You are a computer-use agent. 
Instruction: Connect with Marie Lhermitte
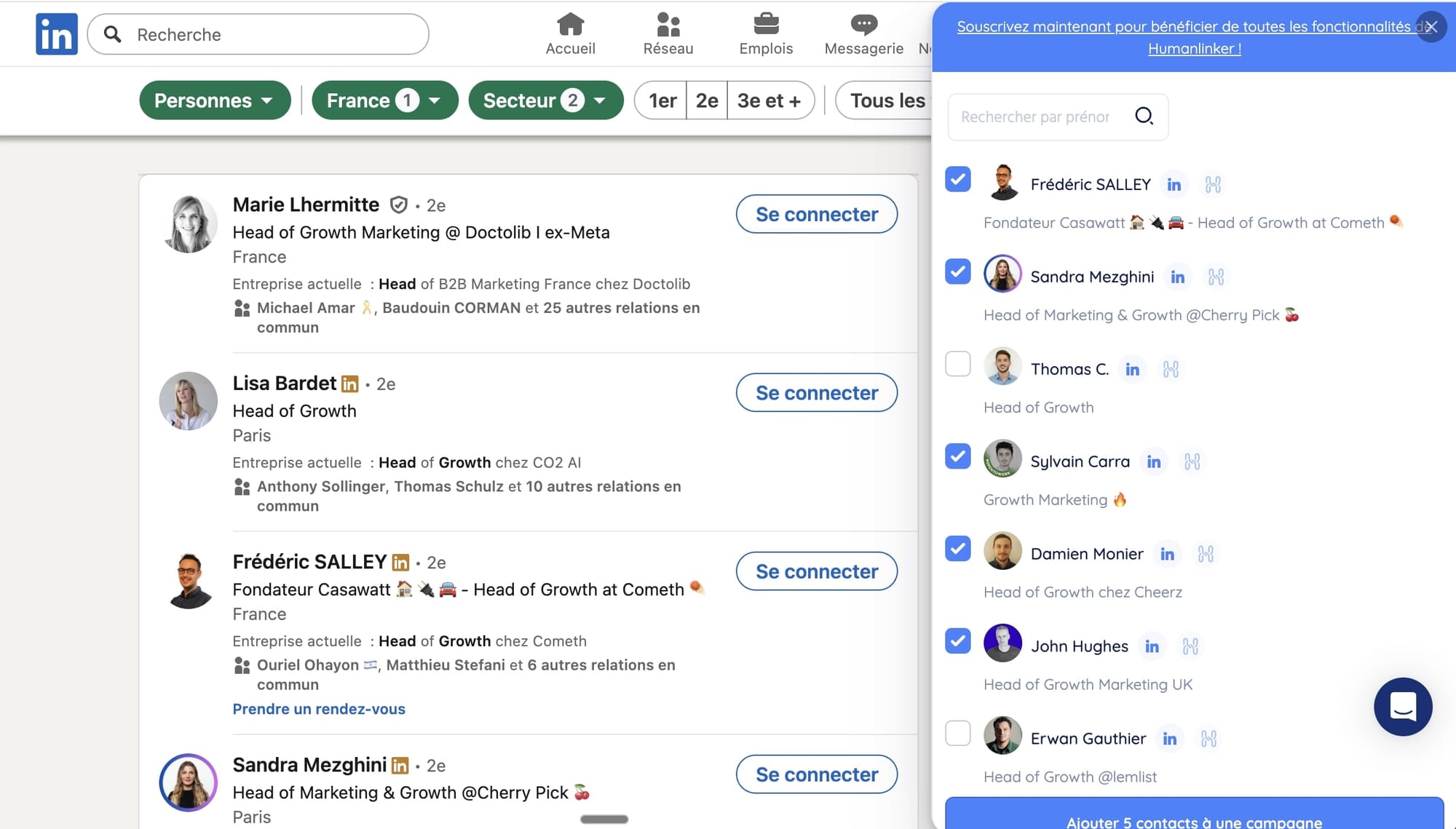click(x=816, y=214)
